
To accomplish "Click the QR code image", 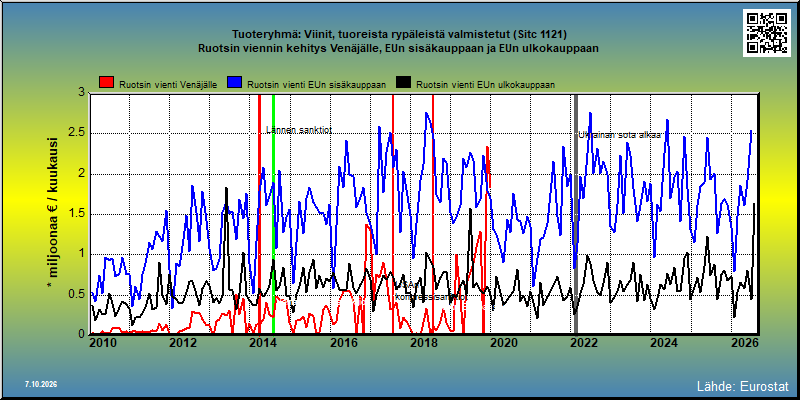I will pyautogui.click(x=768, y=33).
